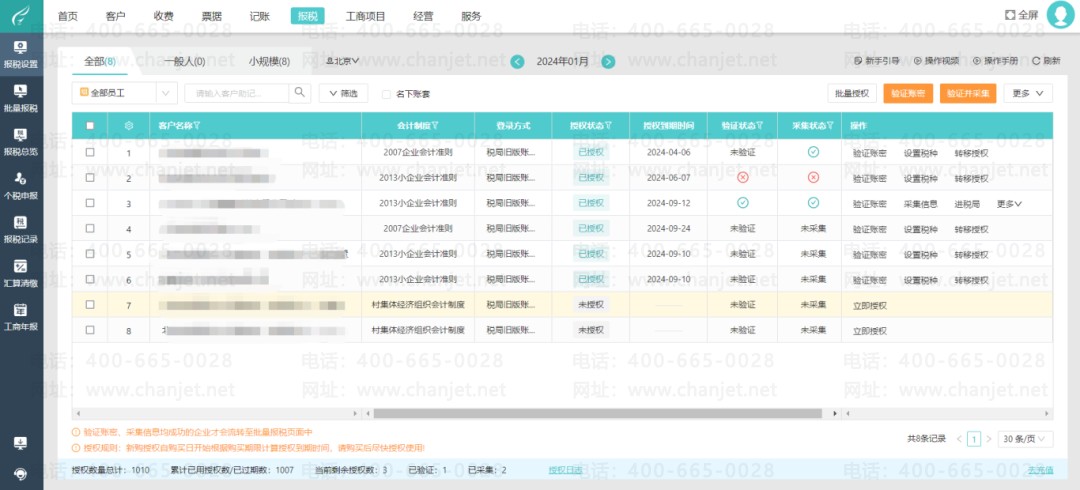The image size is (1080, 490).
Task: Open column settings gear in table header
Action: coord(128,125)
